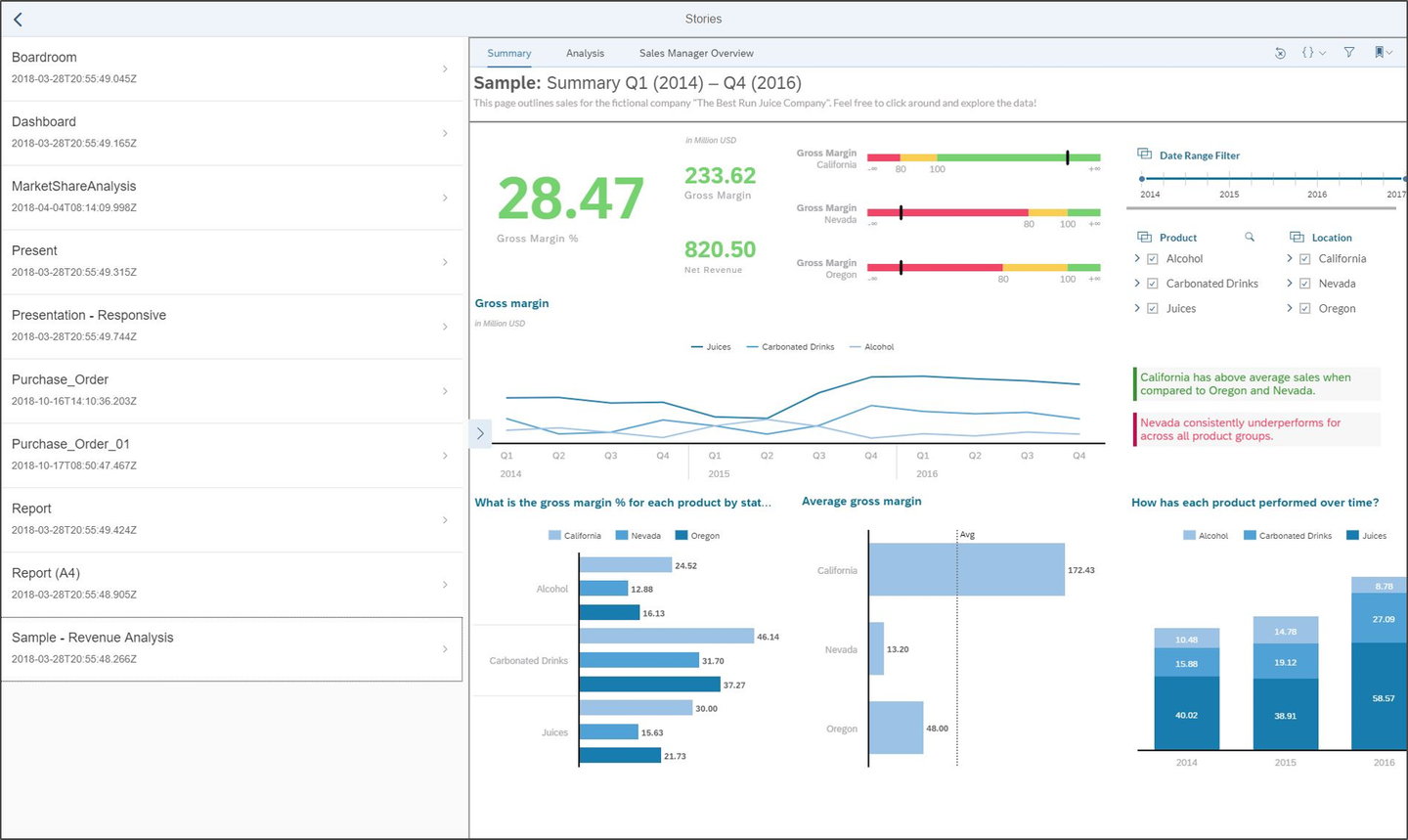The width and height of the screenshot is (1408, 840).
Task: Click the 2015 tick on date range slider
Action: click(1229, 179)
